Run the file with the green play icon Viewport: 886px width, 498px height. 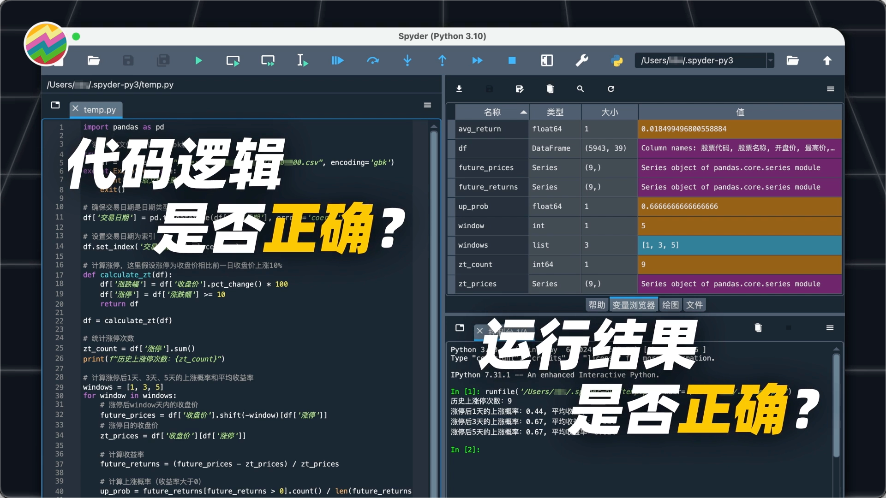coord(198,61)
